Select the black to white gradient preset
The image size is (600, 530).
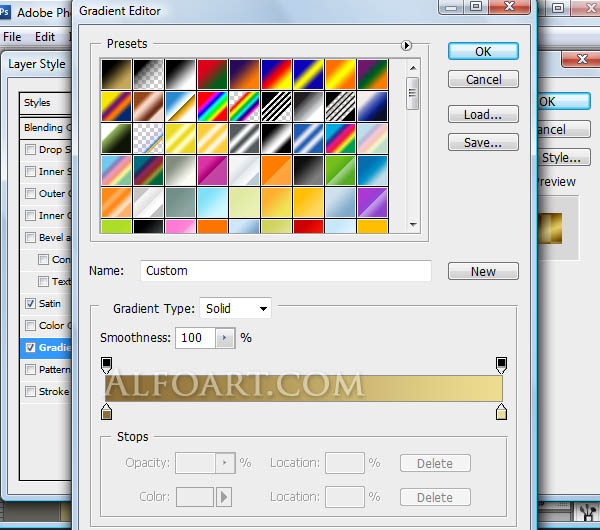[181, 74]
